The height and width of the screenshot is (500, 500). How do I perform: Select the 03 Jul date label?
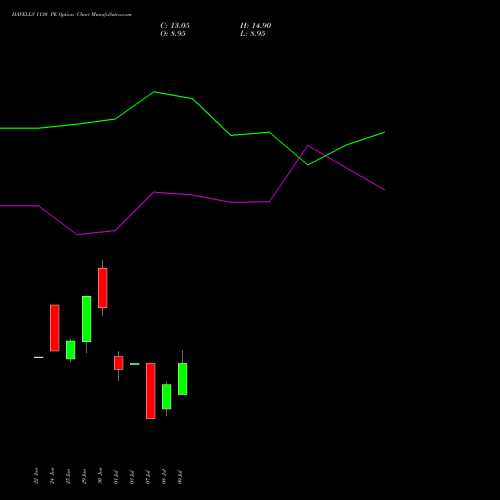[132, 477]
